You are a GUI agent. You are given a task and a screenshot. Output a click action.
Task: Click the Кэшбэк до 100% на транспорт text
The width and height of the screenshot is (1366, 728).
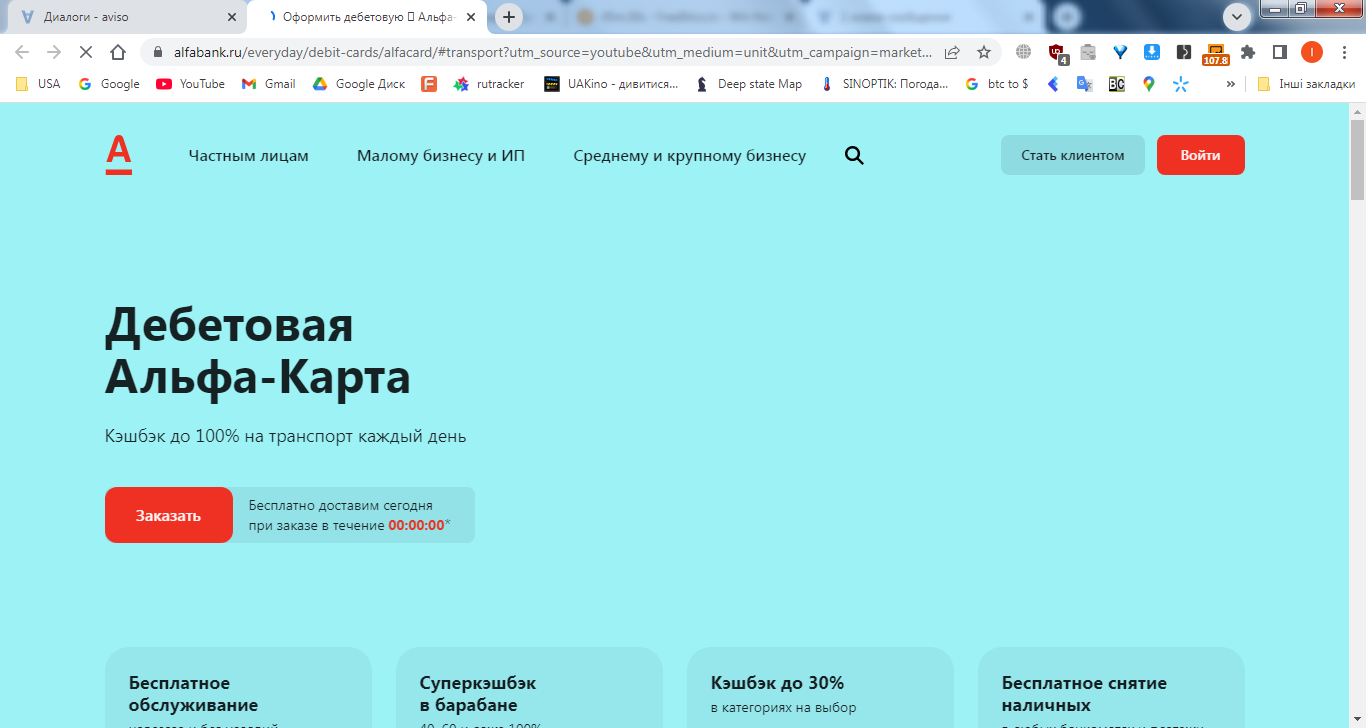point(285,437)
